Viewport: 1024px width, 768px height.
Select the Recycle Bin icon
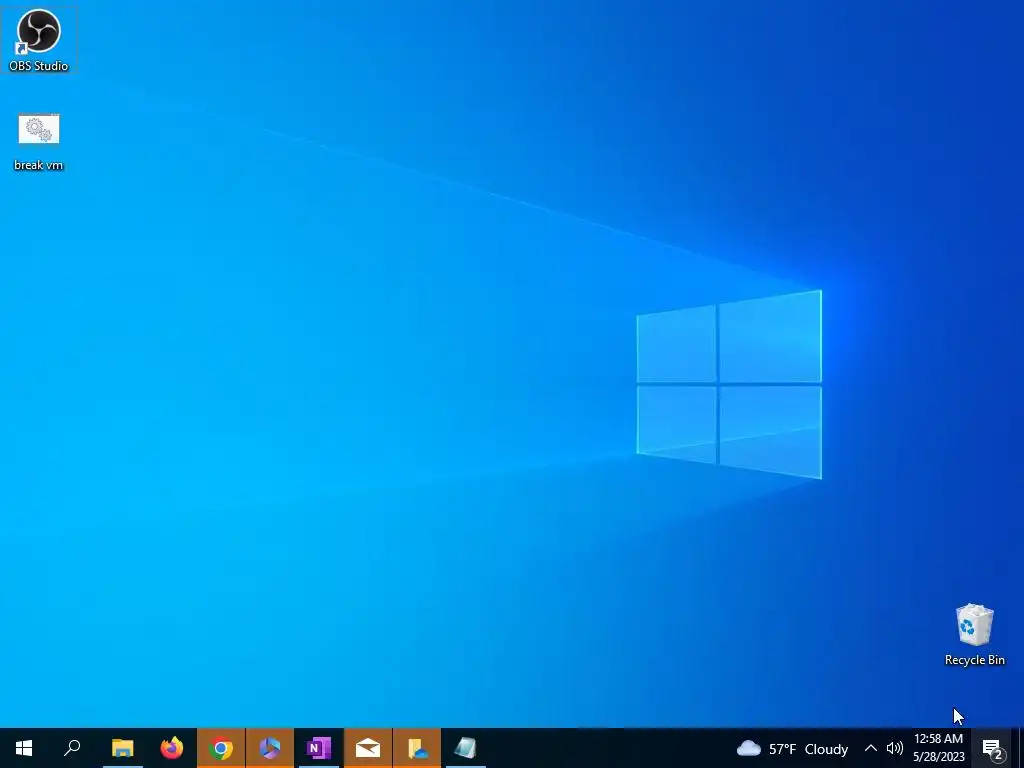974,635
